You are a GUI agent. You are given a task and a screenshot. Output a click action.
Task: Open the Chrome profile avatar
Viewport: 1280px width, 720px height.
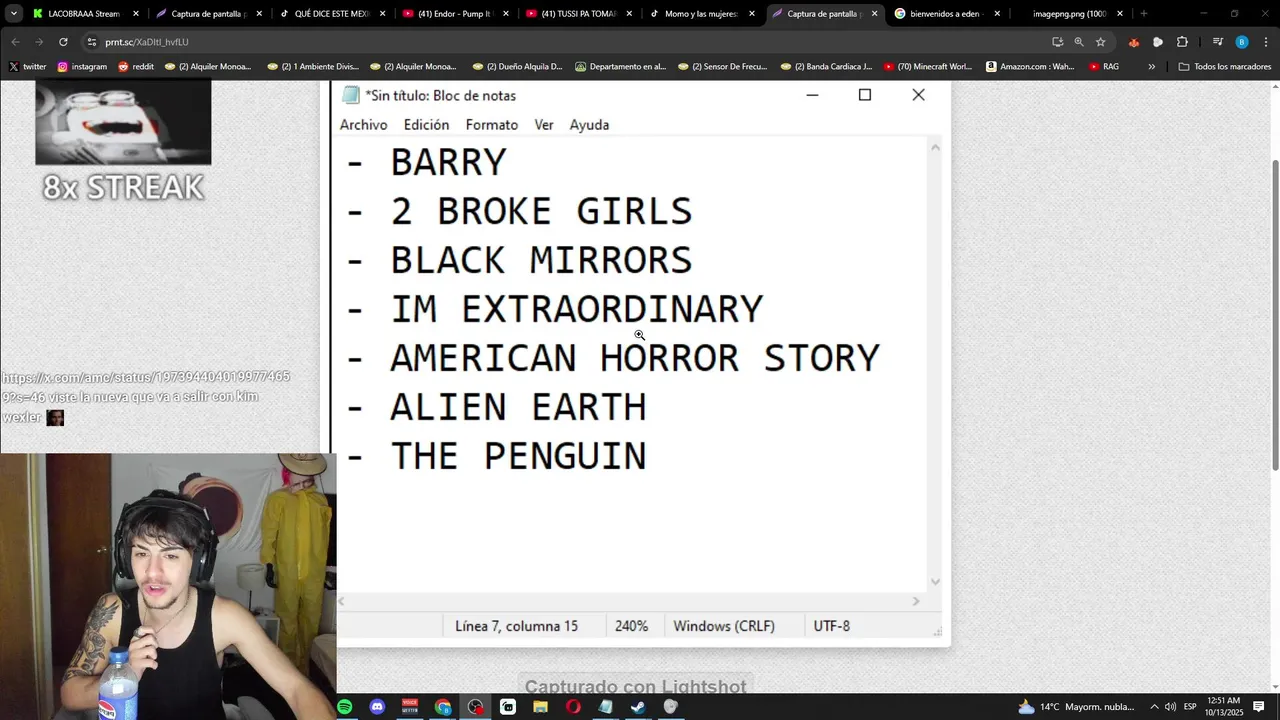[x=1242, y=42]
